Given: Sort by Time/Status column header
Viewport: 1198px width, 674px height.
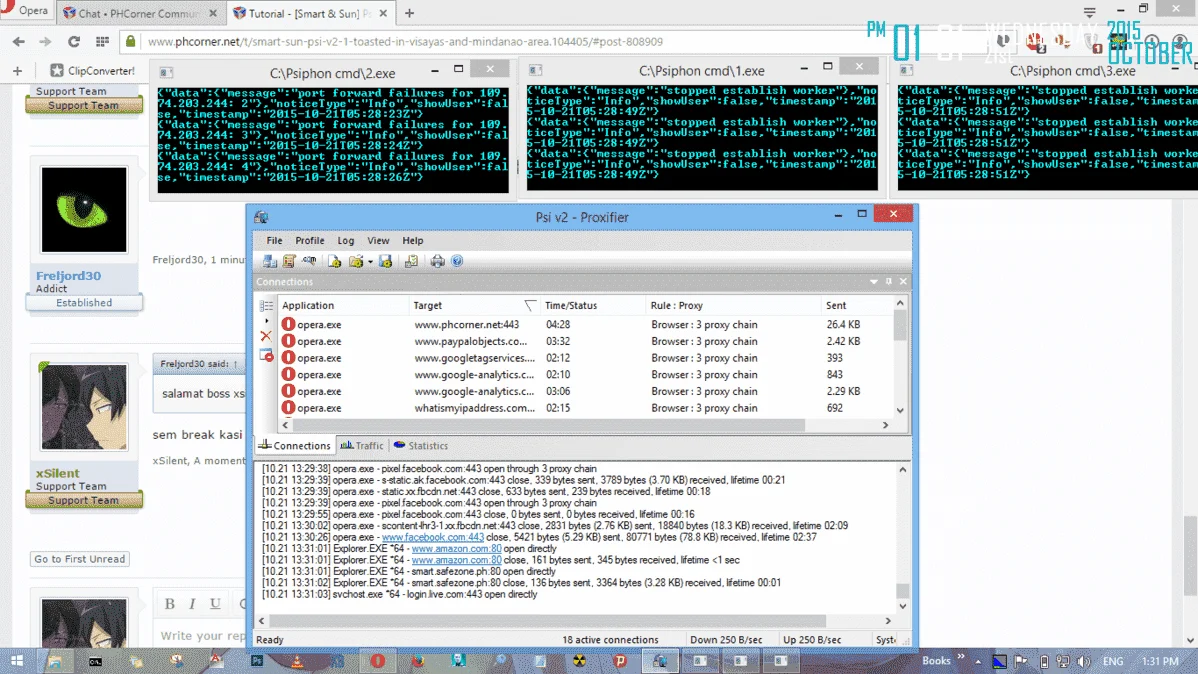Looking at the screenshot, I should pyautogui.click(x=593, y=306).
